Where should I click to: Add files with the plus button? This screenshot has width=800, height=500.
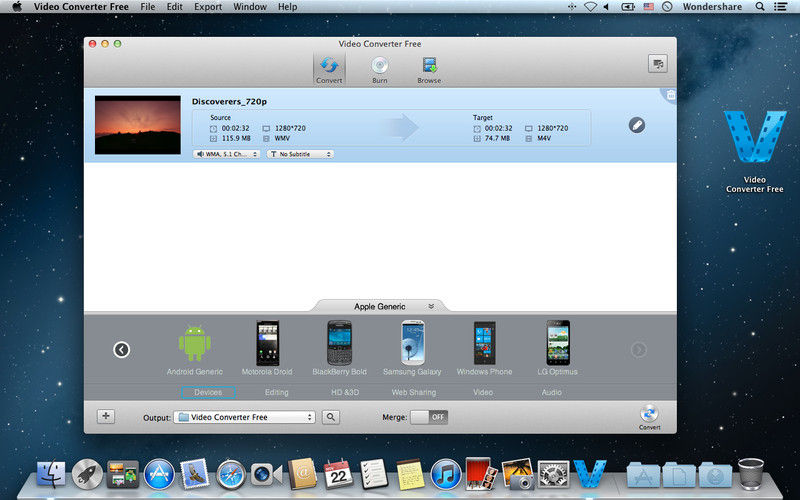(x=106, y=416)
